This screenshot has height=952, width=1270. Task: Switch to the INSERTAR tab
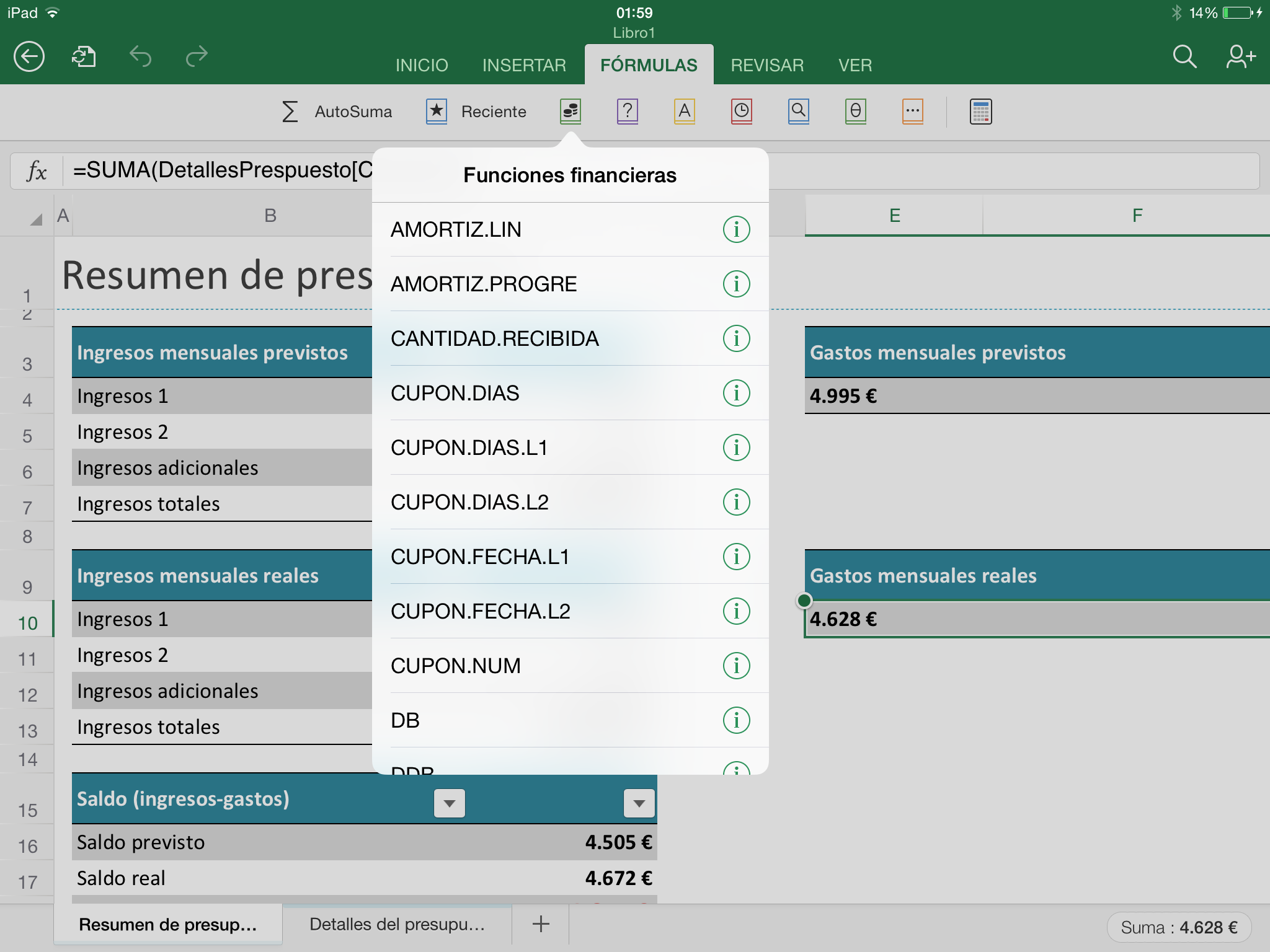(x=524, y=65)
